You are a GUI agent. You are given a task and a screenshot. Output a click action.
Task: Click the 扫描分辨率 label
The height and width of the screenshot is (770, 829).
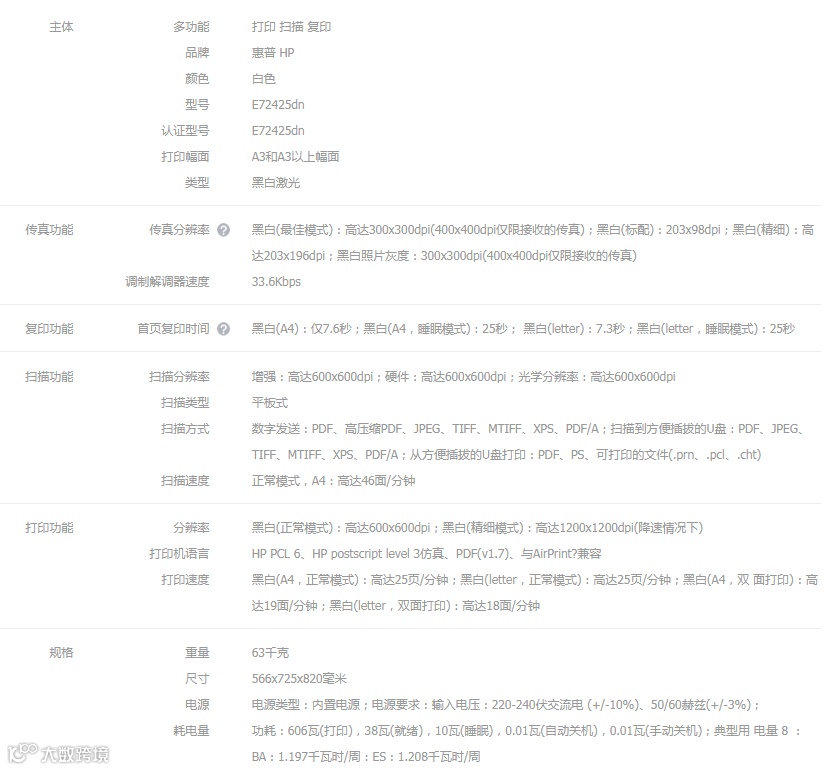[179, 377]
